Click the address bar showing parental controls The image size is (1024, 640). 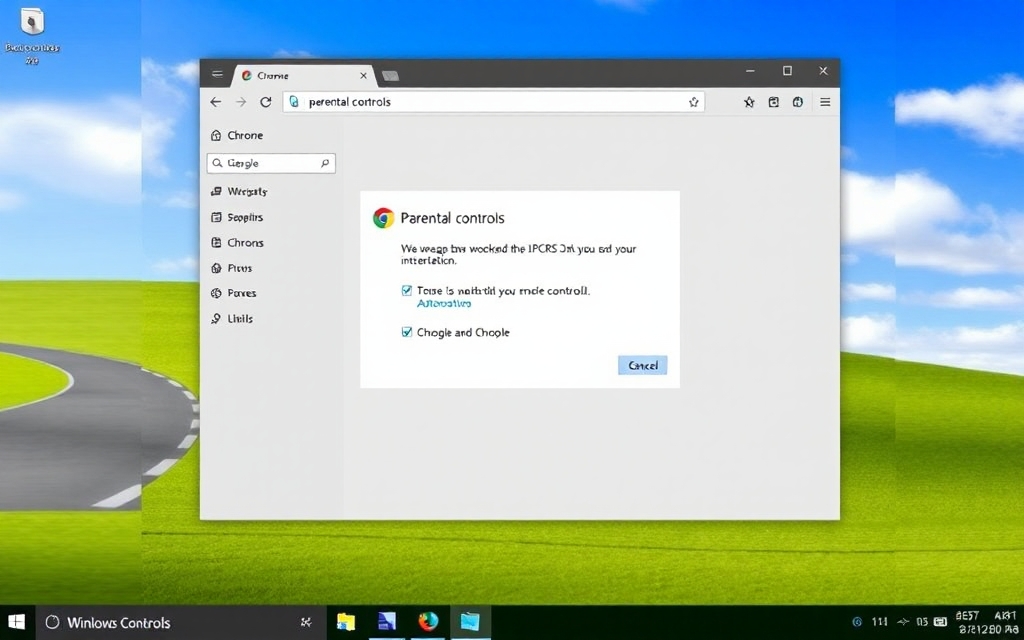[494, 102]
